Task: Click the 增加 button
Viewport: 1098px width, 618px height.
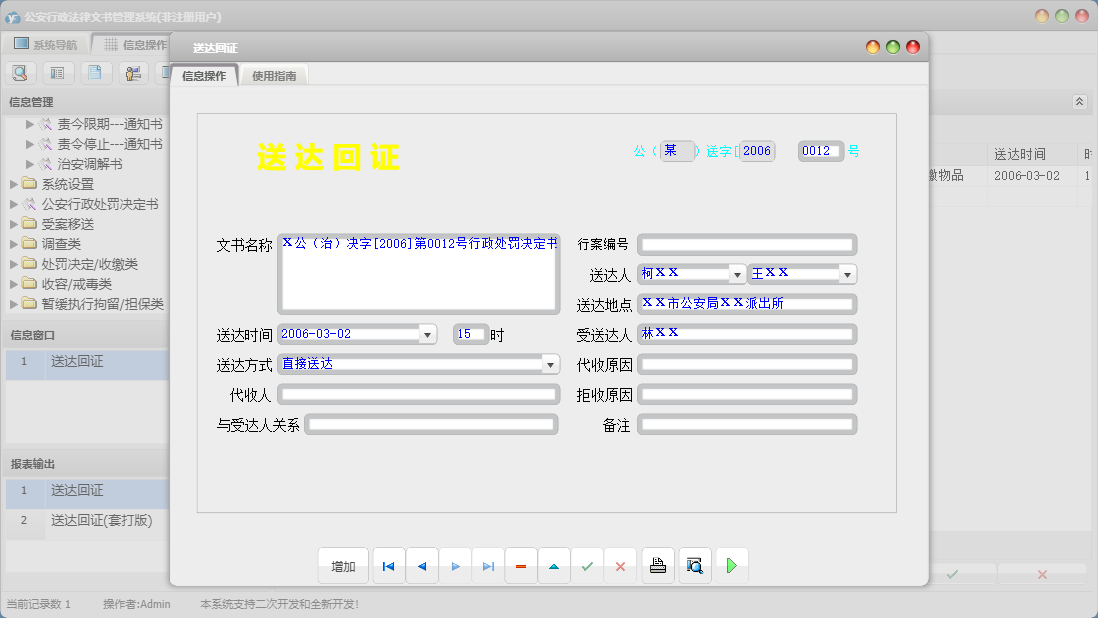Action: tap(343, 566)
